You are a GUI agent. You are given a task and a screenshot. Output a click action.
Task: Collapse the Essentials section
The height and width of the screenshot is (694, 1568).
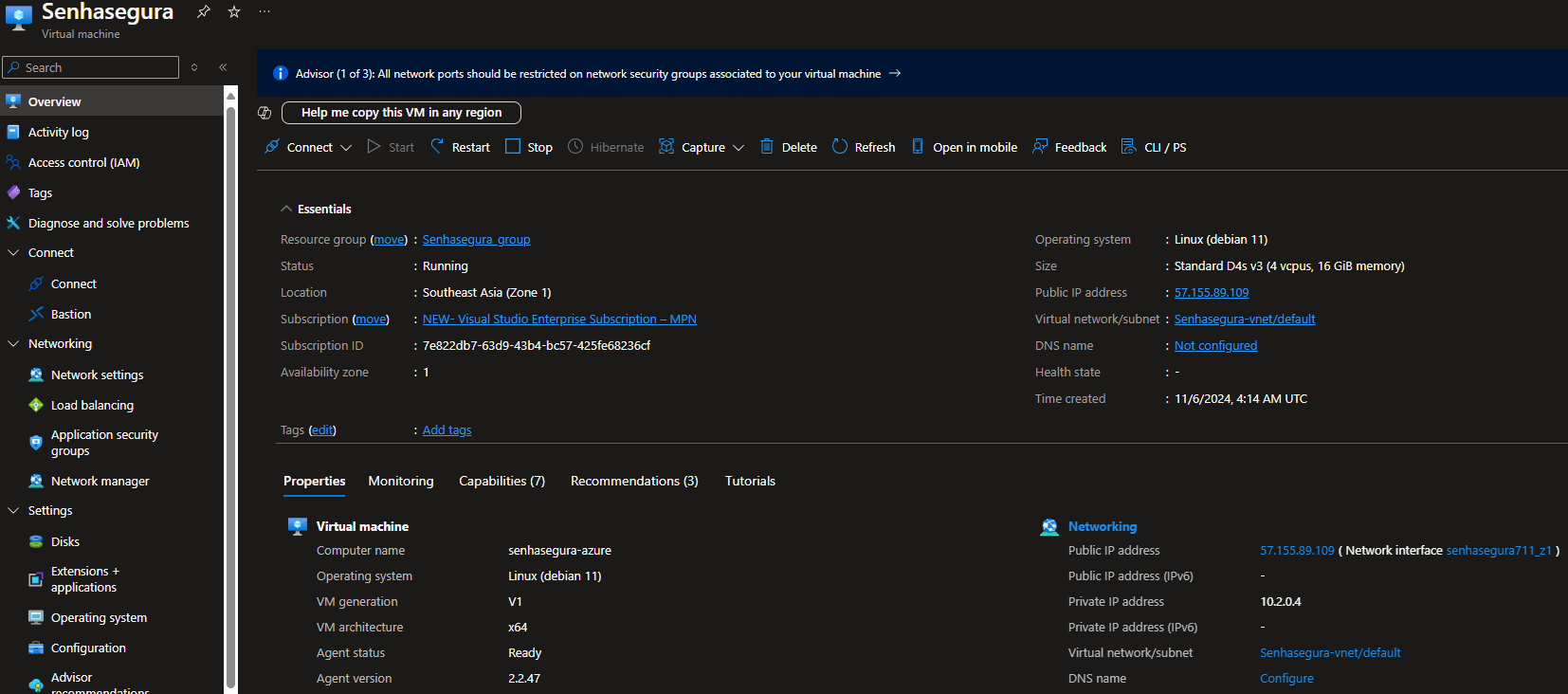(x=316, y=209)
